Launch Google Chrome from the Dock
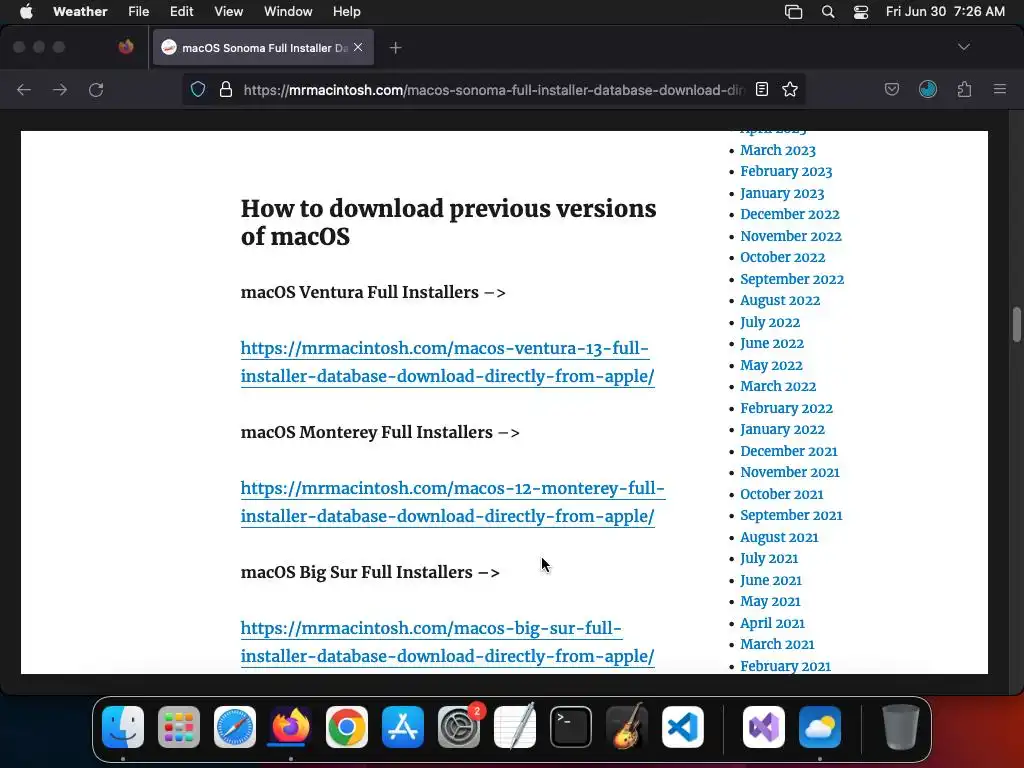Image resolution: width=1024 pixels, height=768 pixels. (x=347, y=727)
